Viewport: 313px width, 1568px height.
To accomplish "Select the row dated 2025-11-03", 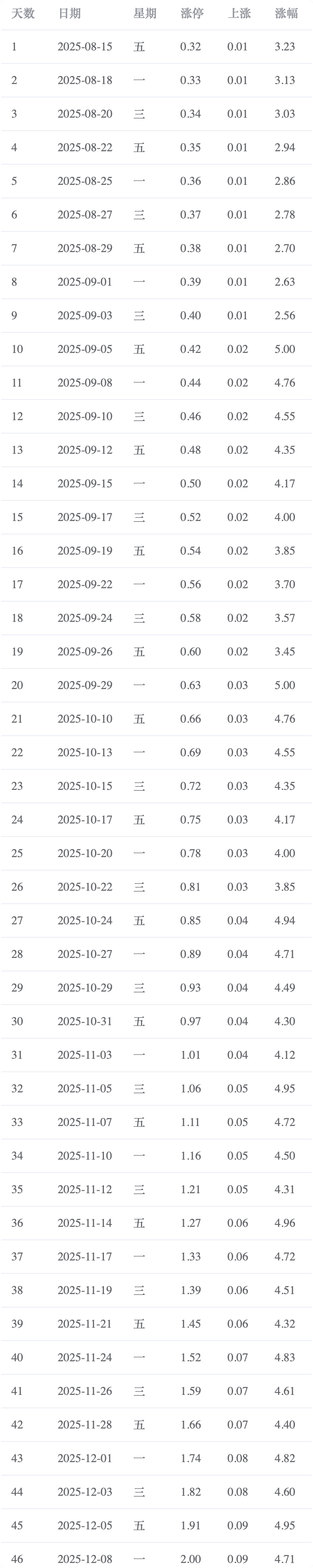I will 156,1055.
